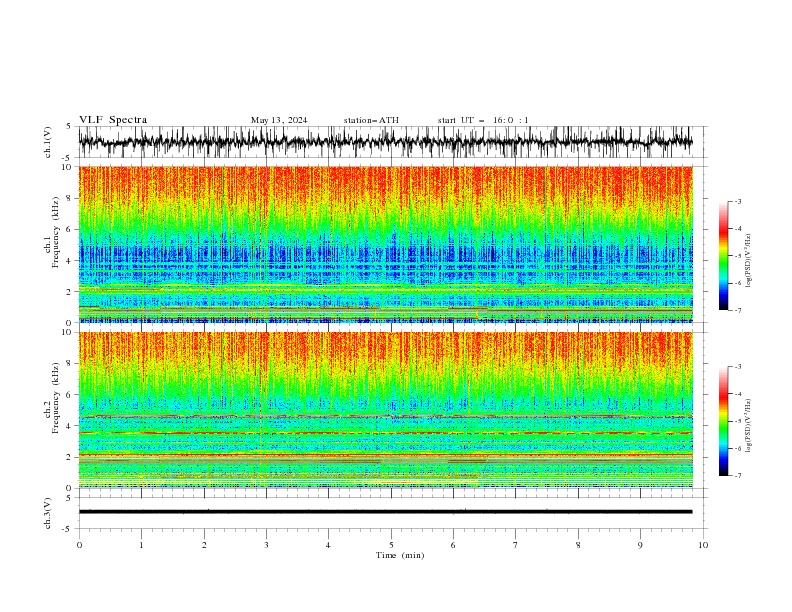Click the ch.2 spectrogram panel
The image size is (792, 612).
click(385, 410)
